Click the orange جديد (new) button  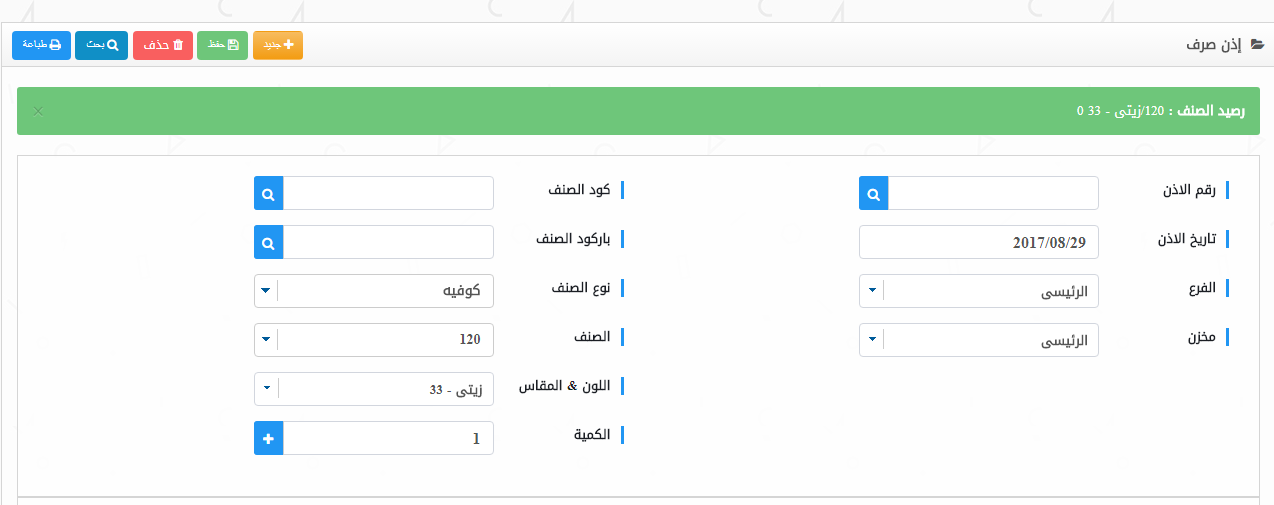[278, 45]
